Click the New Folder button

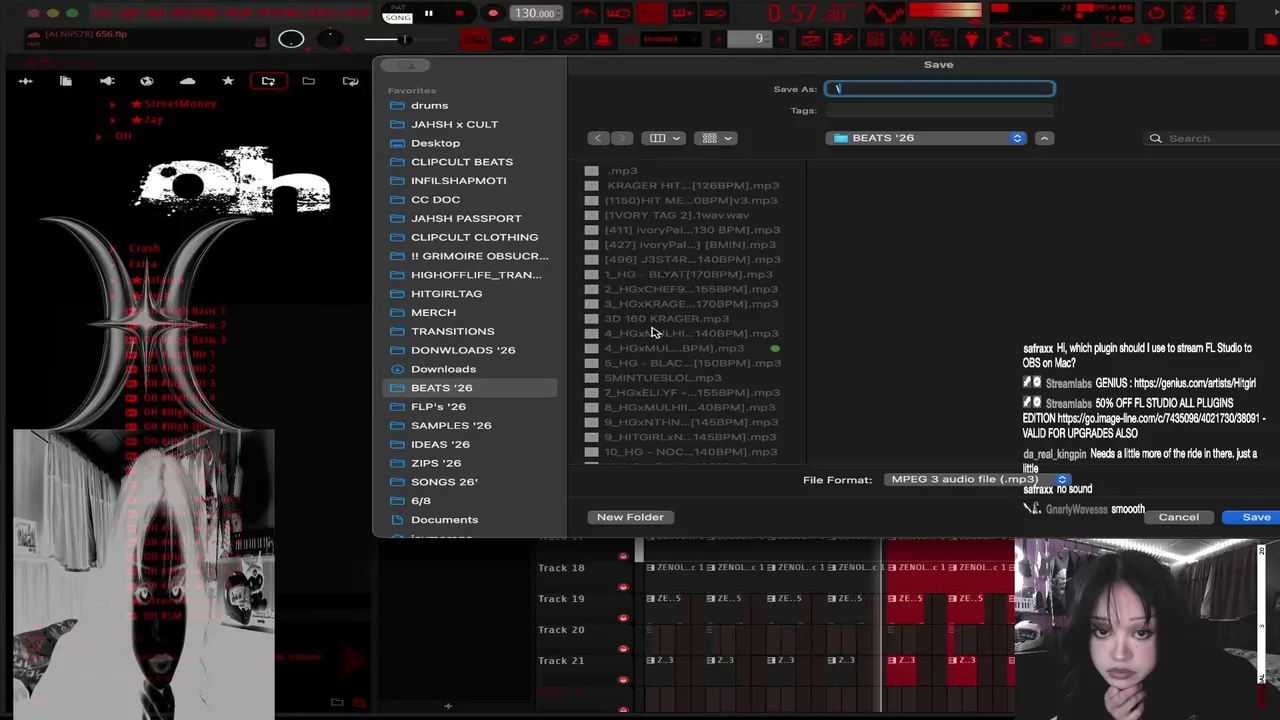click(x=630, y=517)
